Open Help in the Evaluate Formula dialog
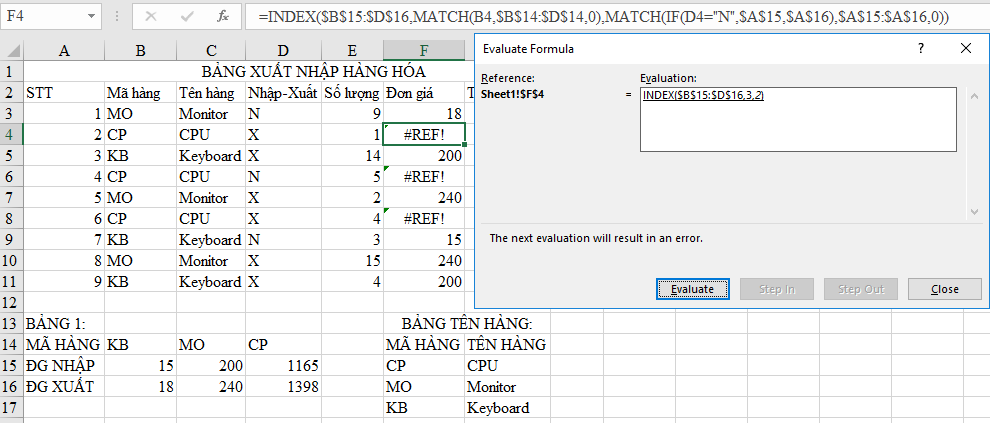Viewport: 990px width, 423px height. point(921,48)
